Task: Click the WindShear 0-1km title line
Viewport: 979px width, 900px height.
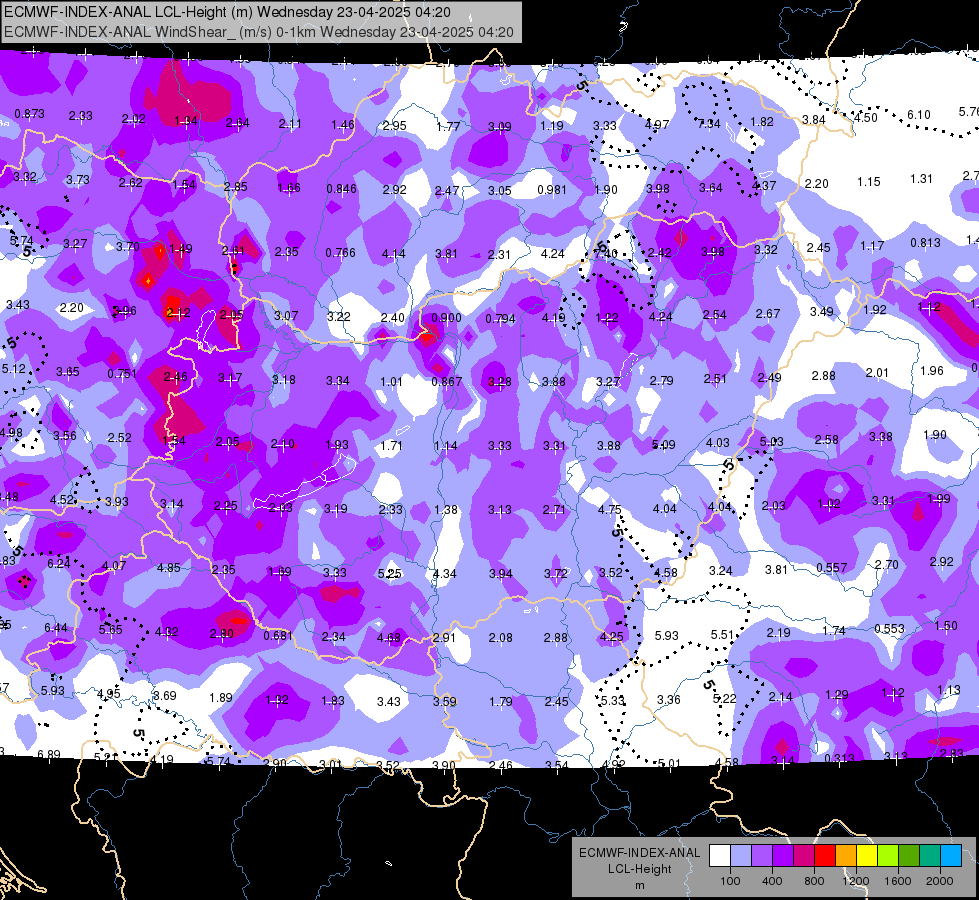Action: point(258,32)
